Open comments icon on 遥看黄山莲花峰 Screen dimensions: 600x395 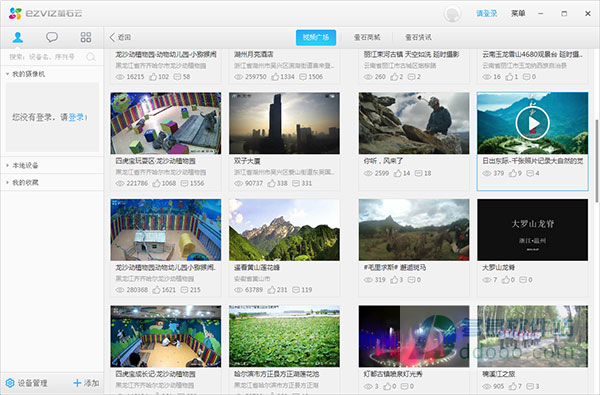click(x=296, y=290)
